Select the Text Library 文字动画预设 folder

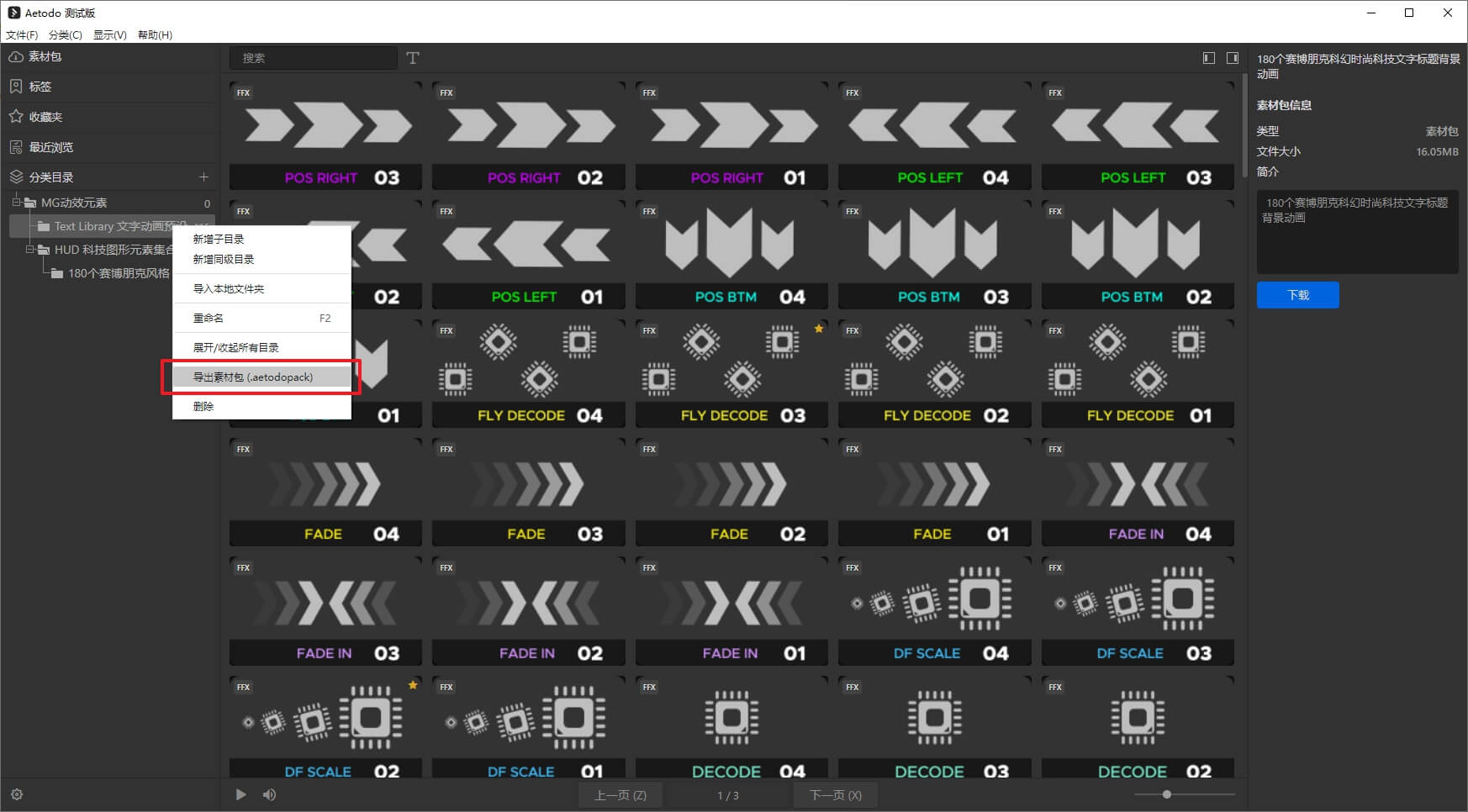coord(112,226)
